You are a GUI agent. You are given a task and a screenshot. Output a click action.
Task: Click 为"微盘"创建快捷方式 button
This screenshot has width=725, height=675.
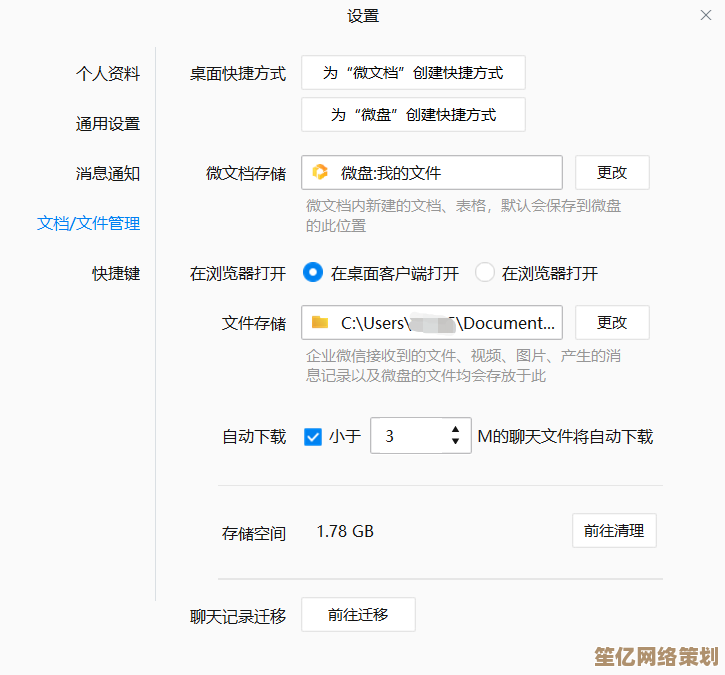(x=413, y=115)
